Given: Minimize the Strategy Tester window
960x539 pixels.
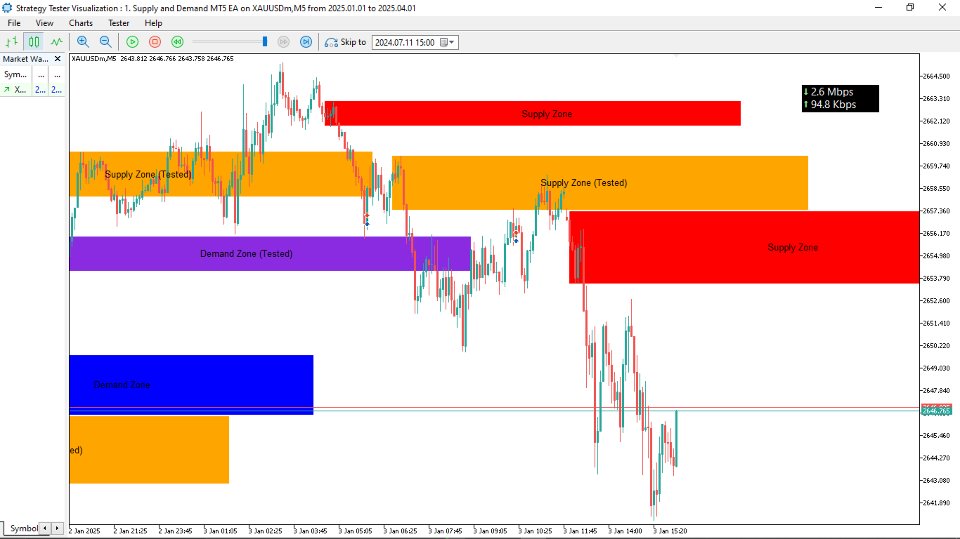Looking at the screenshot, I should [x=879, y=7].
